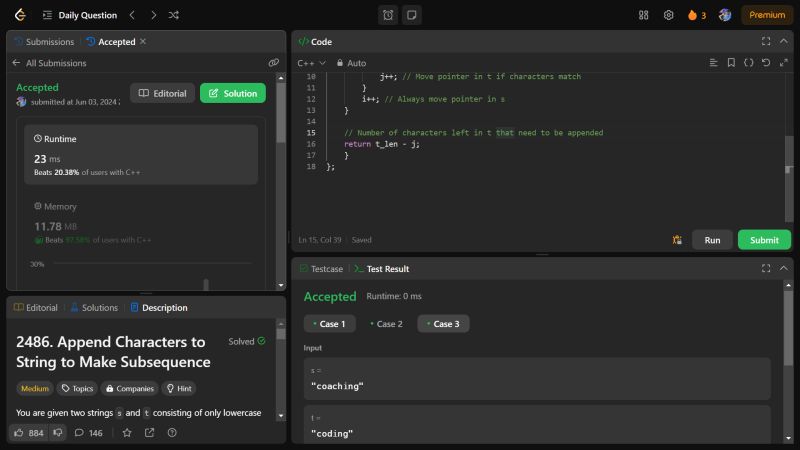This screenshot has height=450, width=800.
Task: Start the timer alarm clock icon
Action: click(x=388, y=15)
